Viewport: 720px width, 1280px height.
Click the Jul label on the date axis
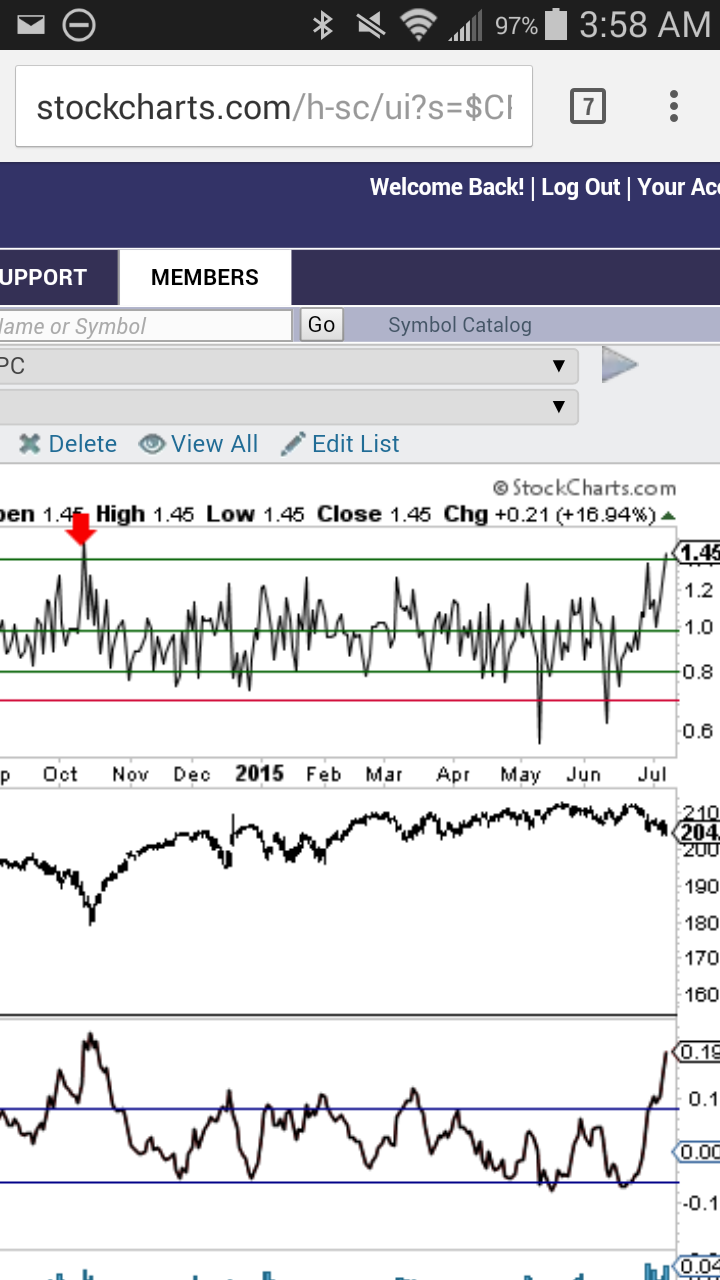pyautogui.click(x=652, y=774)
